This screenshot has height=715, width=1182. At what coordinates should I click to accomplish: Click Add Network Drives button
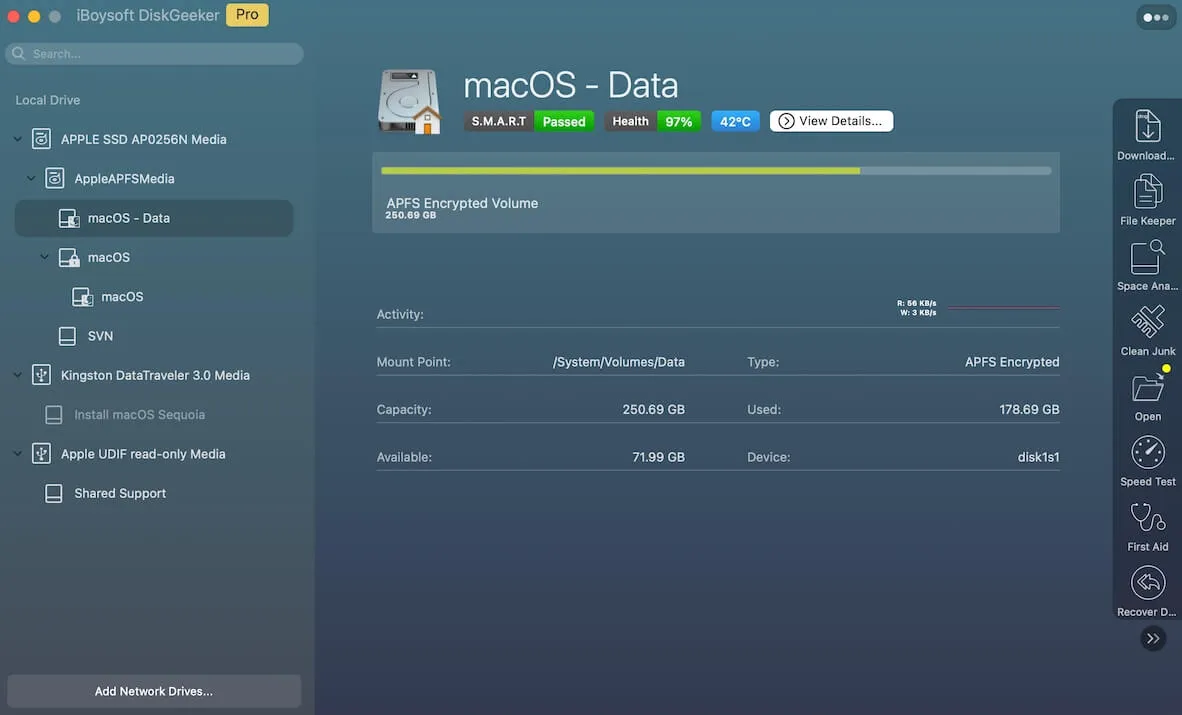pos(154,691)
